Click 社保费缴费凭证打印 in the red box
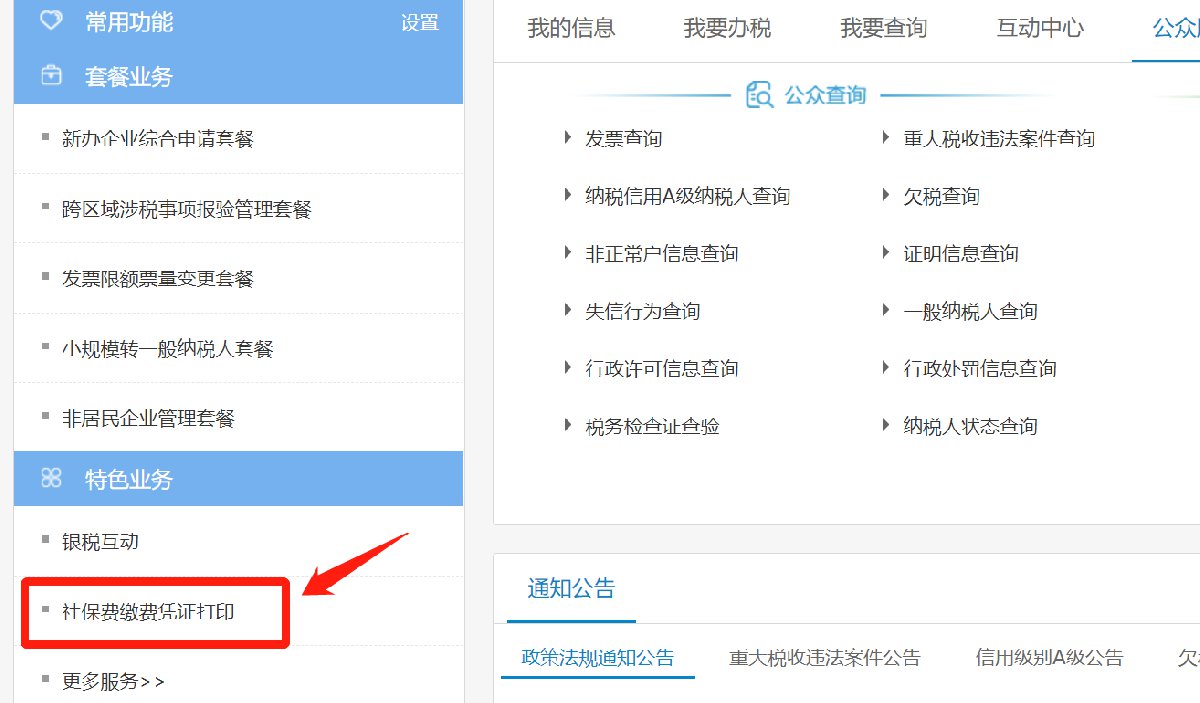This screenshot has width=1200, height=703. 148,611
